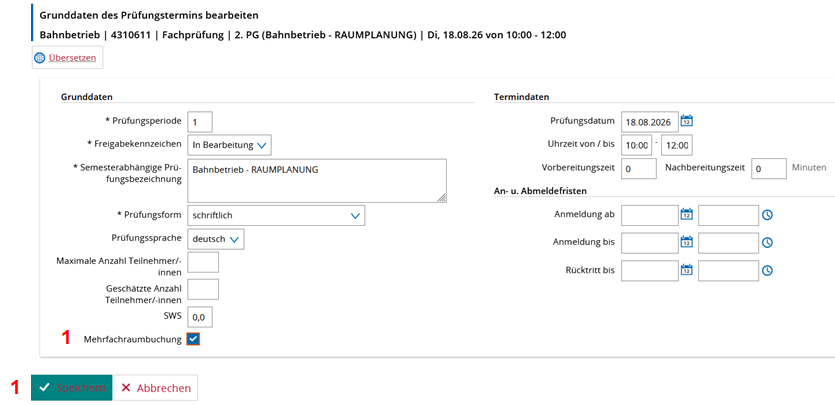Focus the Maximale Anzahl Teilnehmer/-innen field
The width and height of the screenshot is (835, 405).
coord(203,262)
